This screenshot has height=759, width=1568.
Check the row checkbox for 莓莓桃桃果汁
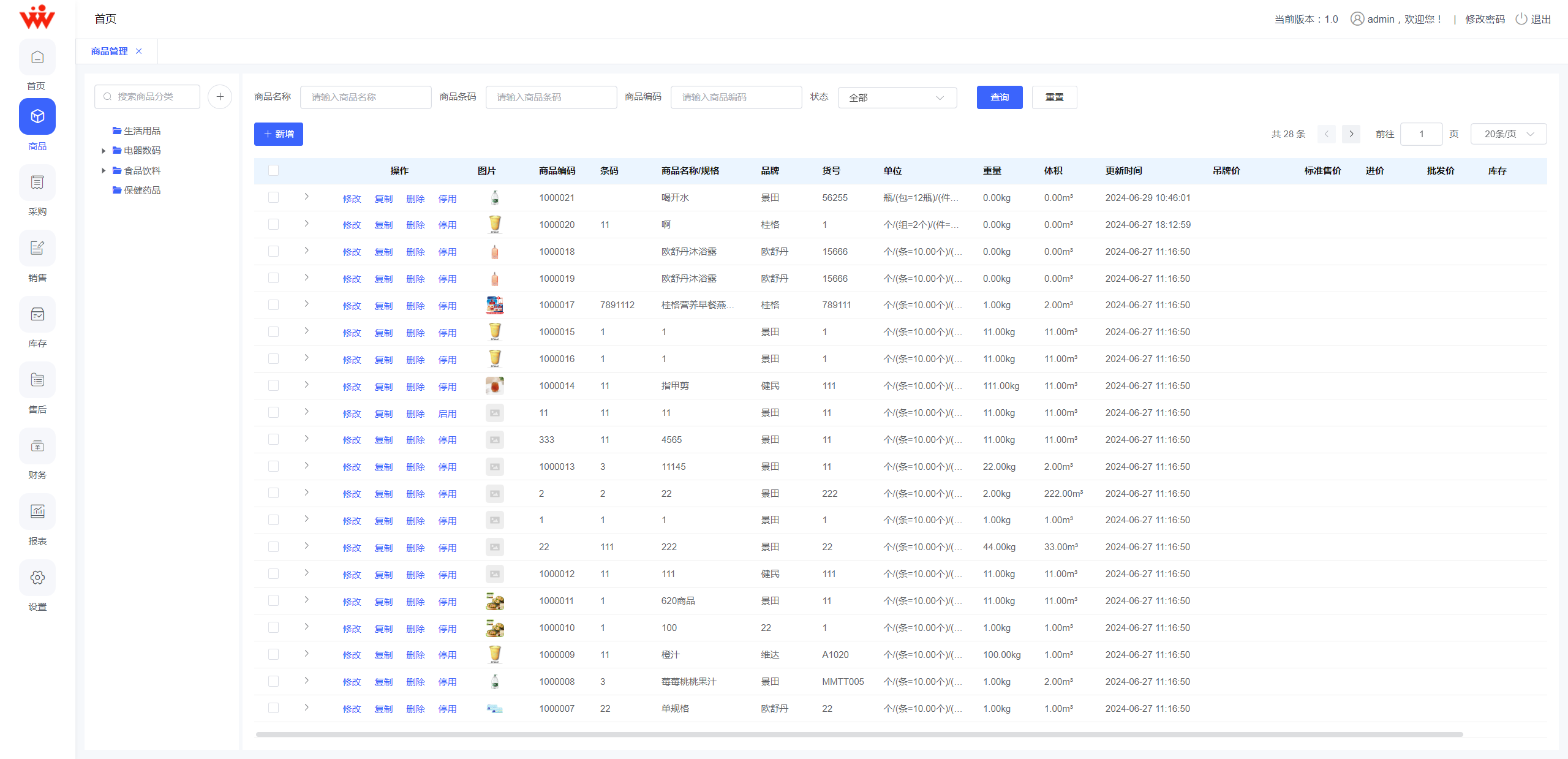tap(273, 681)
